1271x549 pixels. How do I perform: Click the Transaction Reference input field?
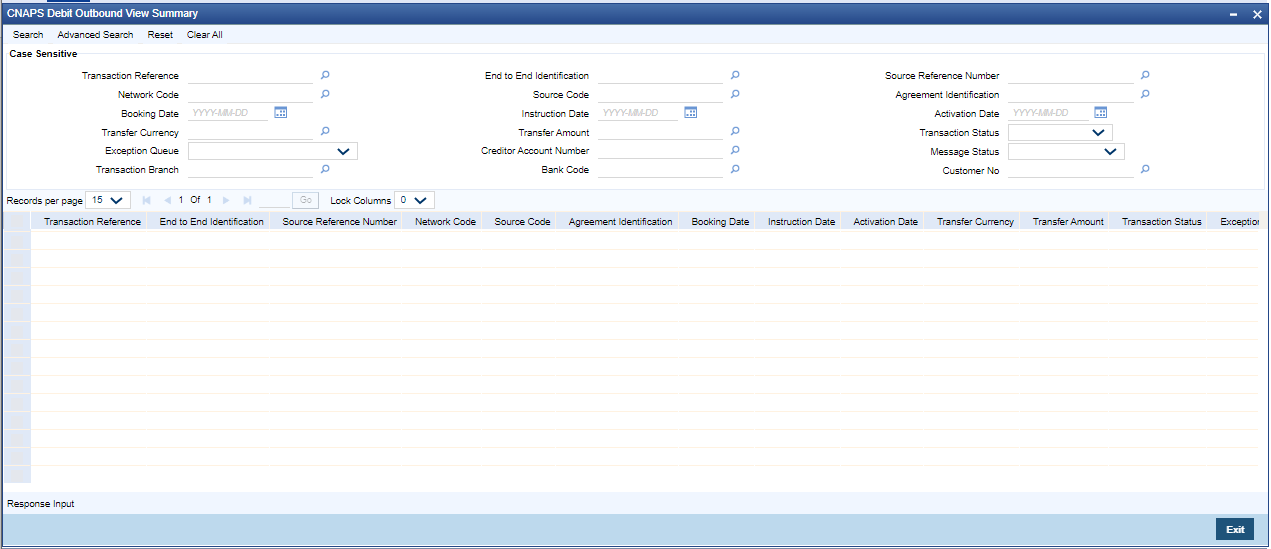pos(250,75)
